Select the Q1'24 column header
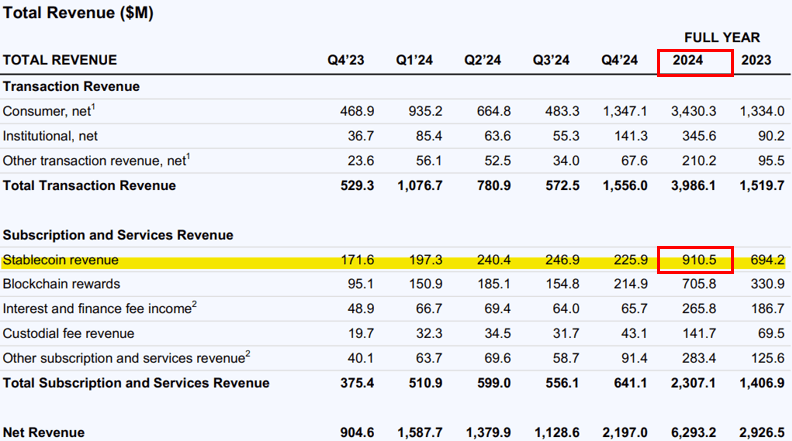The height and width of the screenshot is (441, 792). [414, 60]
